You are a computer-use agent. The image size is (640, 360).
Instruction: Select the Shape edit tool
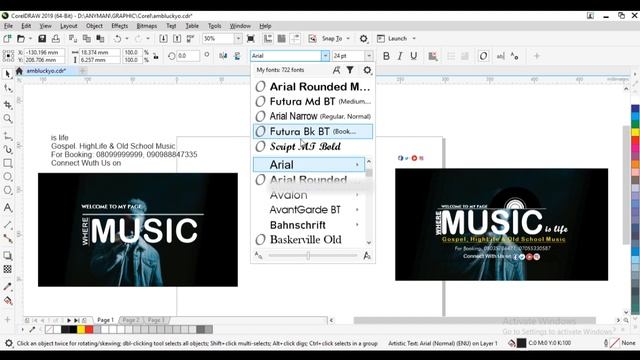tap(7, 88)
